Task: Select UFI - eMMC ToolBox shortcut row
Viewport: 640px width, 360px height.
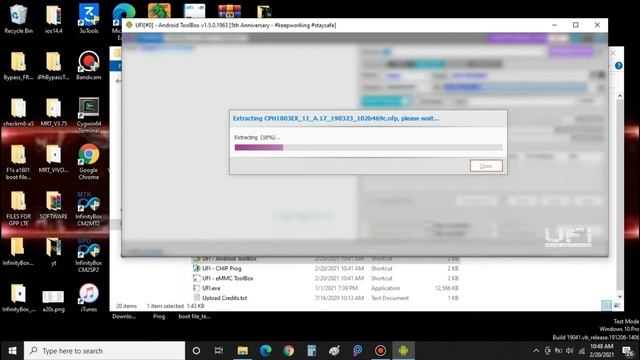Action: click(325, 278)
